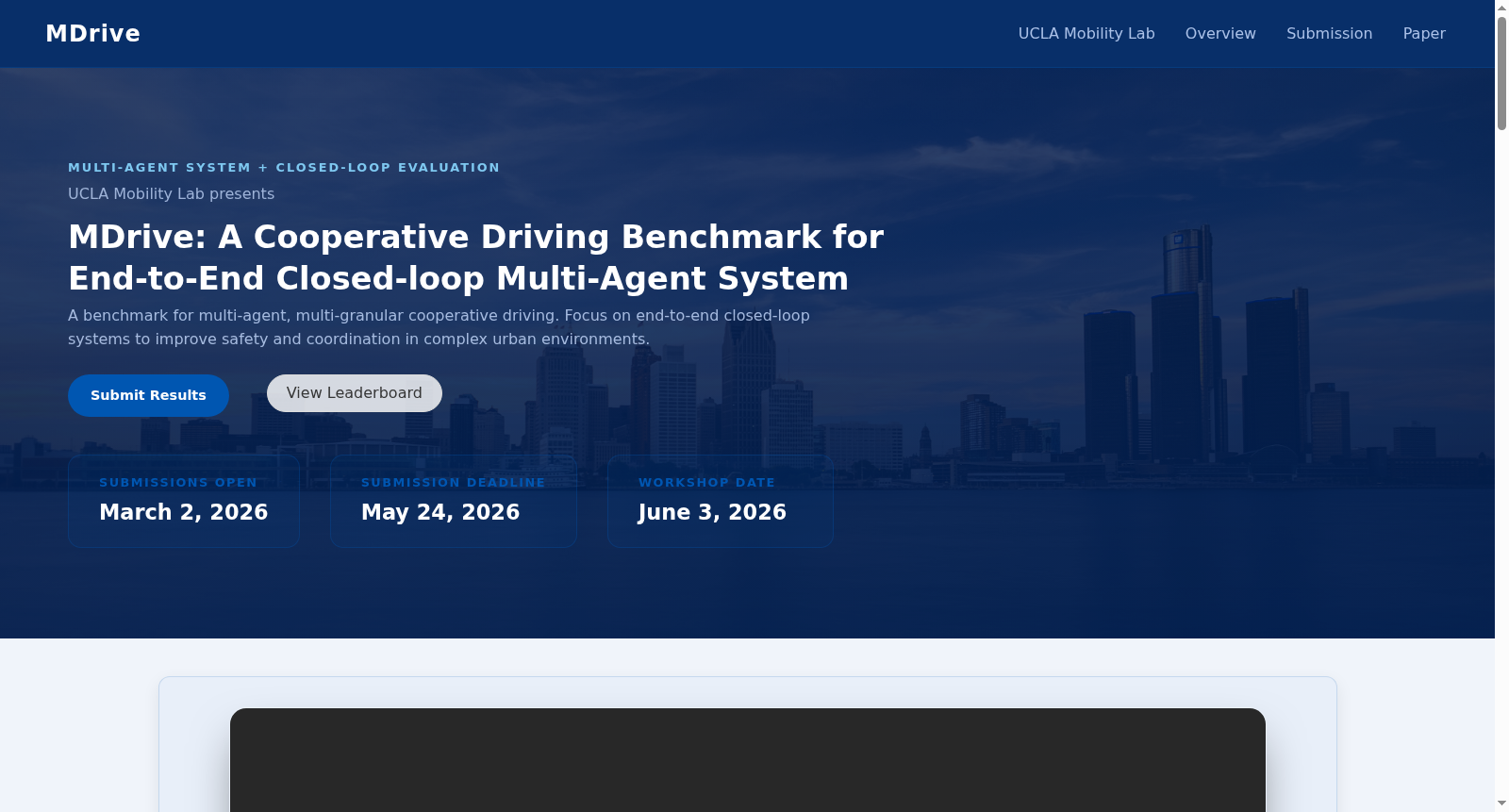This screenshot has height=812, width=1509.
Task: Click the Submit Results button
Action: [148, 395]
